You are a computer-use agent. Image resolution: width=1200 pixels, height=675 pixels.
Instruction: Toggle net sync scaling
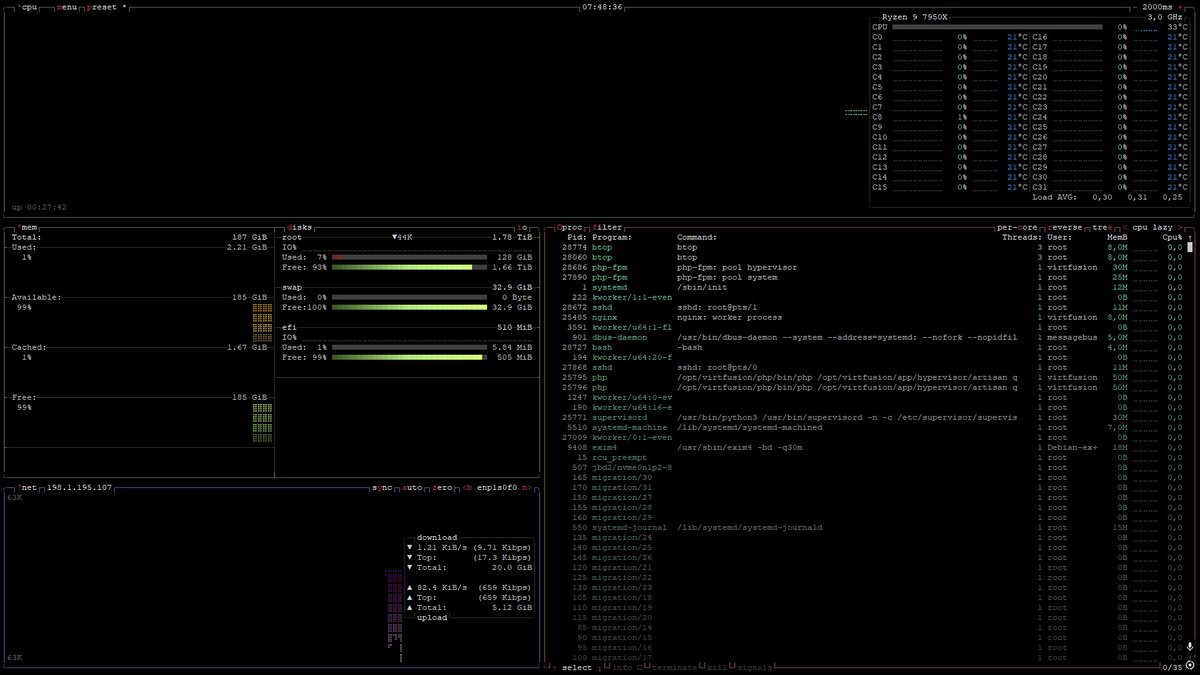click(382, 487)
